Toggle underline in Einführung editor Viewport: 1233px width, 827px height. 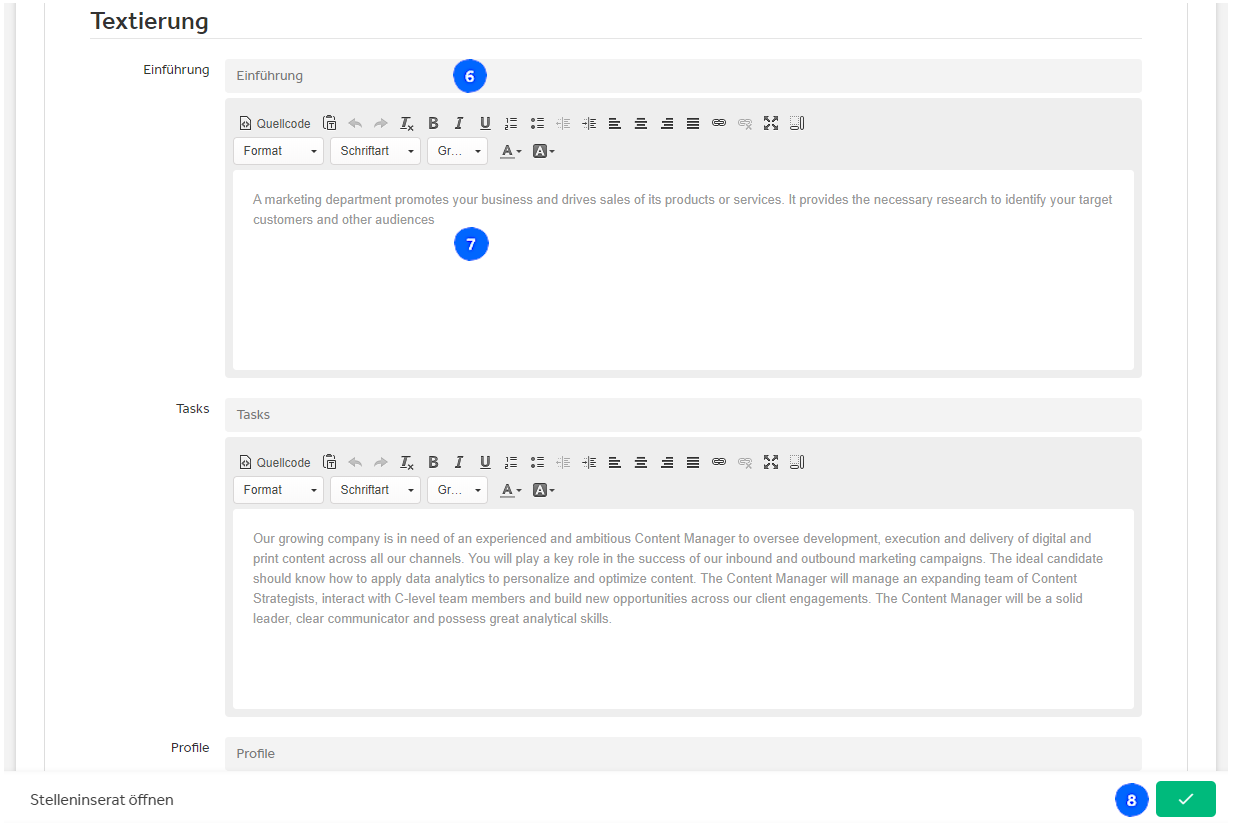(485, 124)
